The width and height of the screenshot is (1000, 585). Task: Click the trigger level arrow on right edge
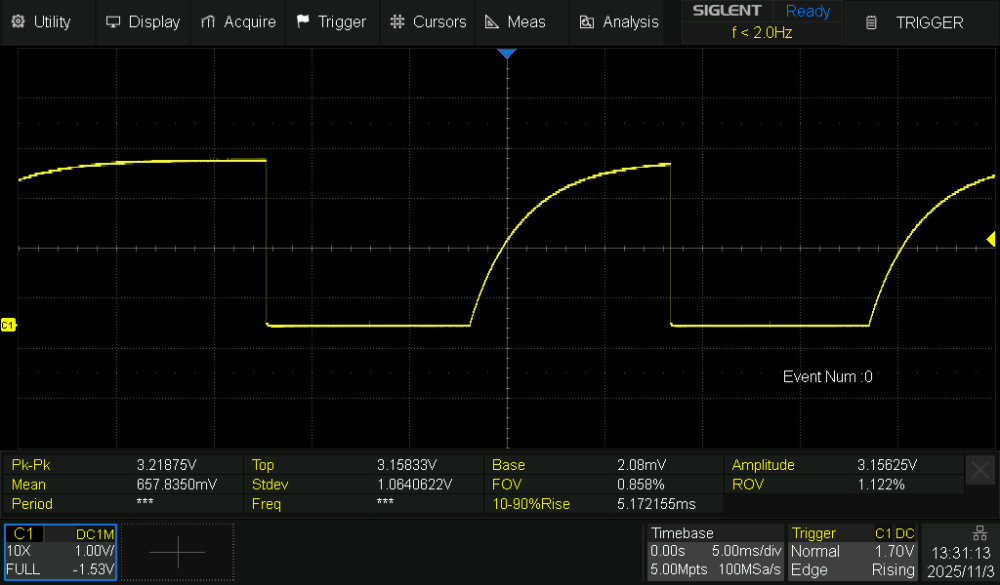[991, 239]
